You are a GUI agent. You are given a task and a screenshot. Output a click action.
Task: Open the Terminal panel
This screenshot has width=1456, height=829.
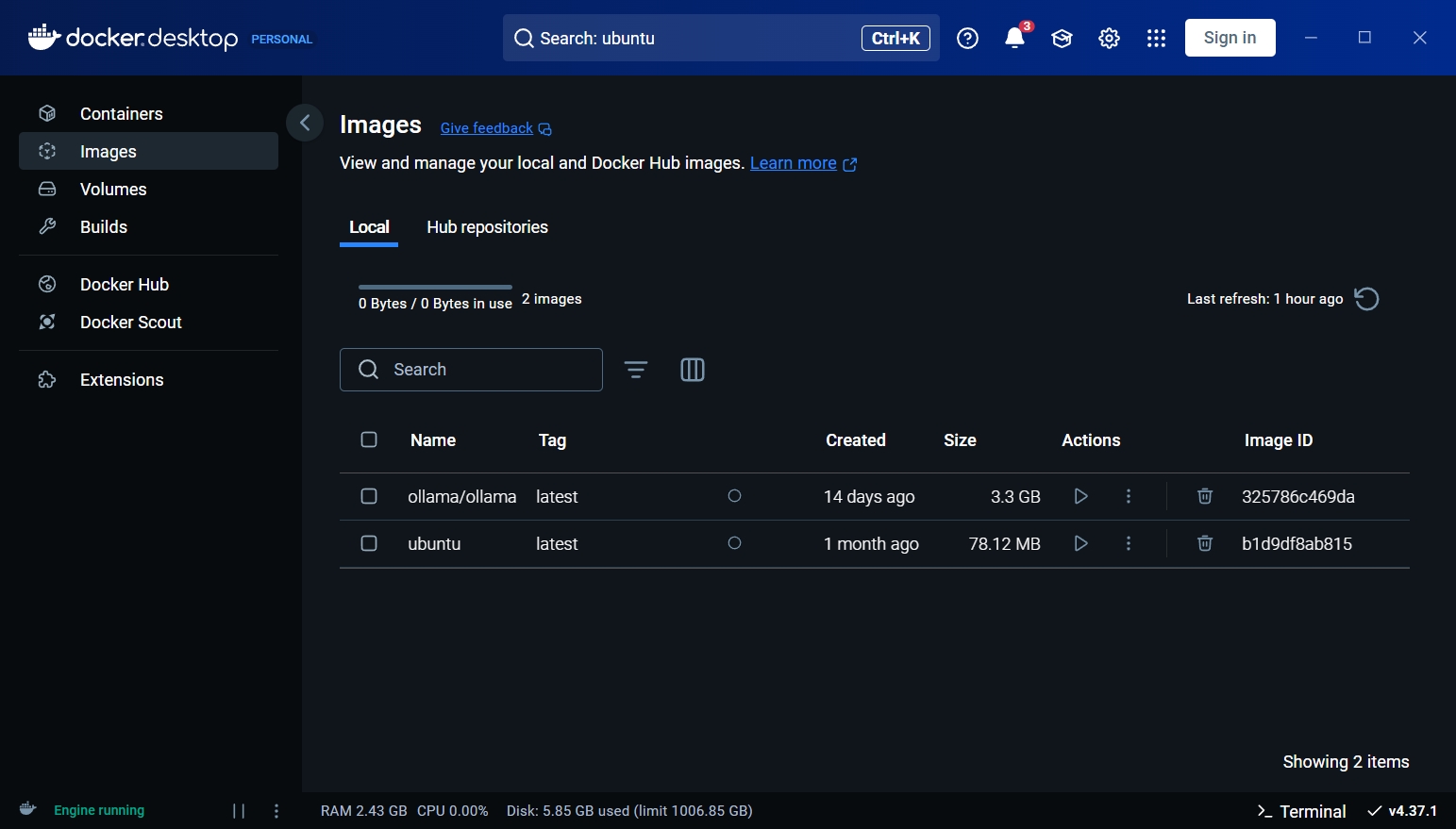1301,811
